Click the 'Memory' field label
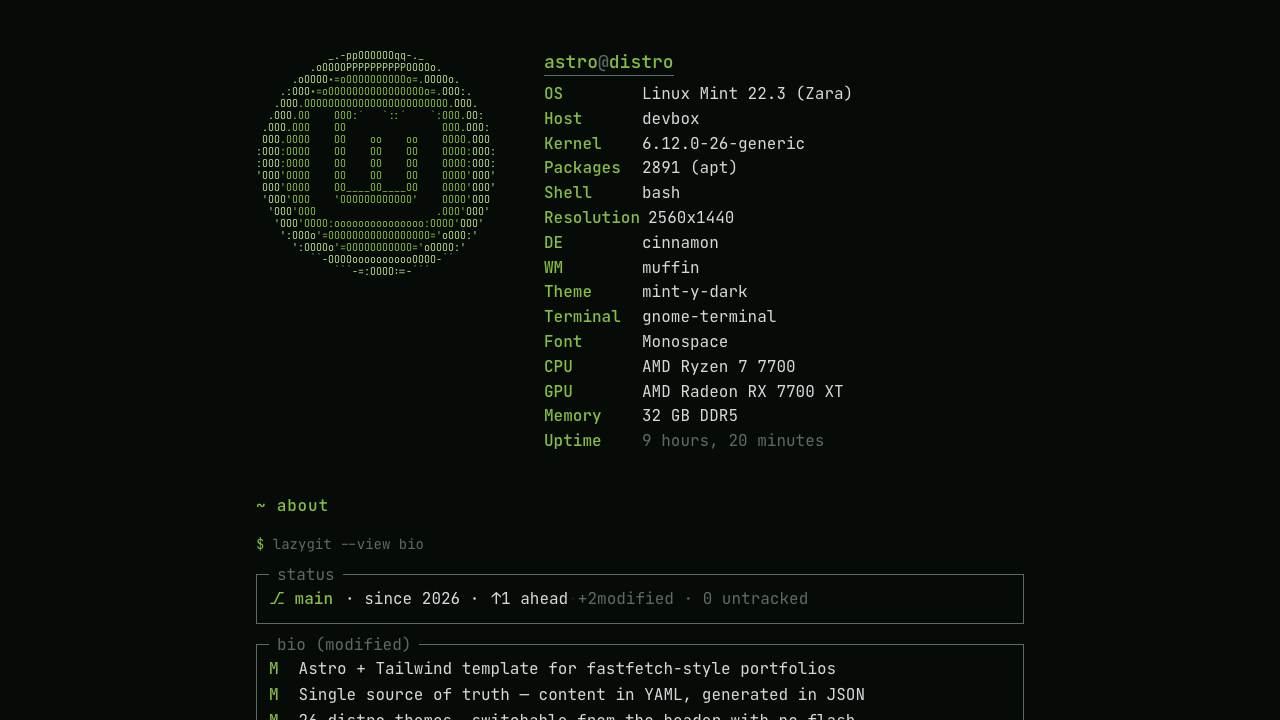 573,416
